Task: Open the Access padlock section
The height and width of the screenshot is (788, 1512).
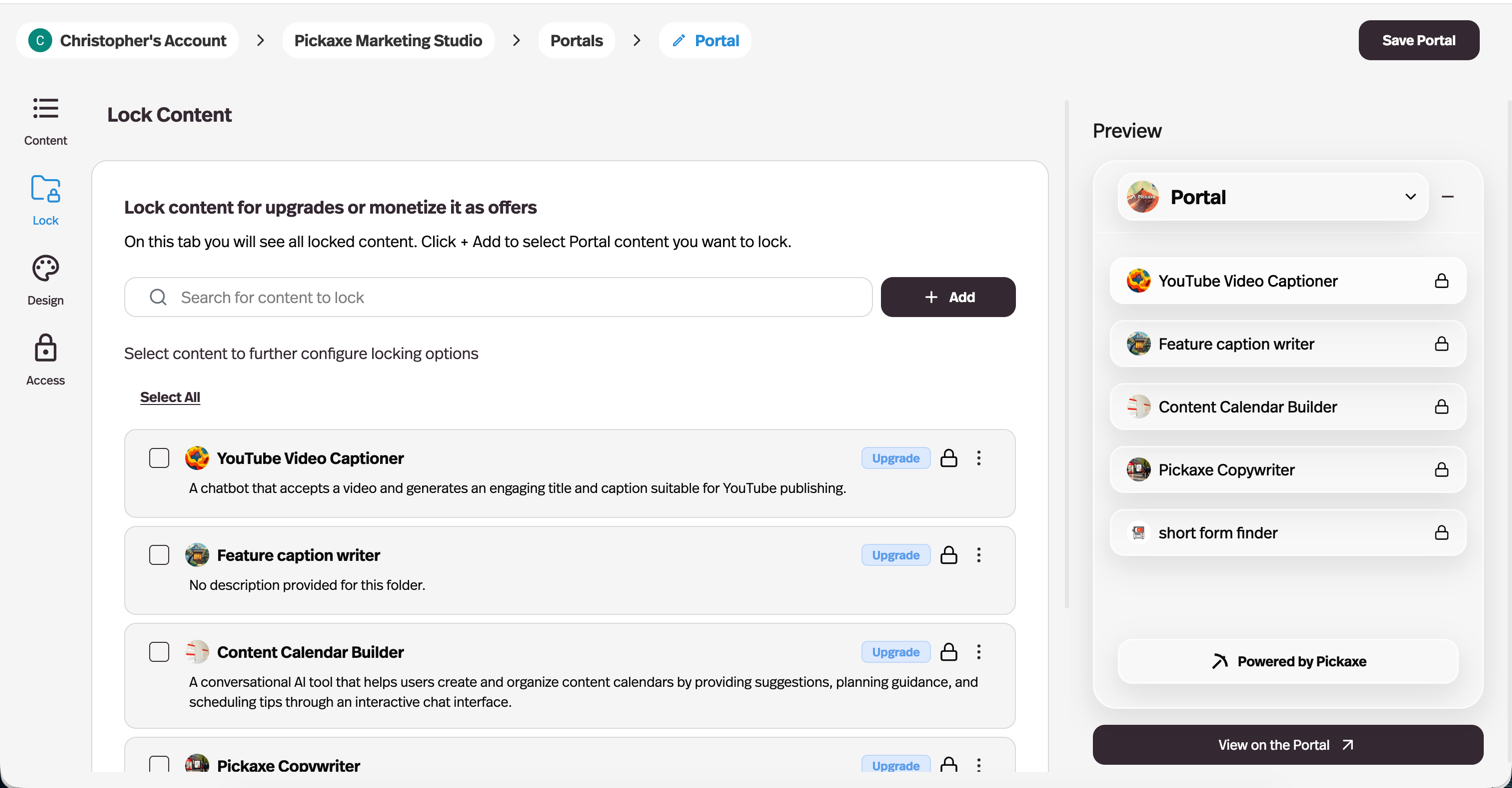Action: pos(46,360)
